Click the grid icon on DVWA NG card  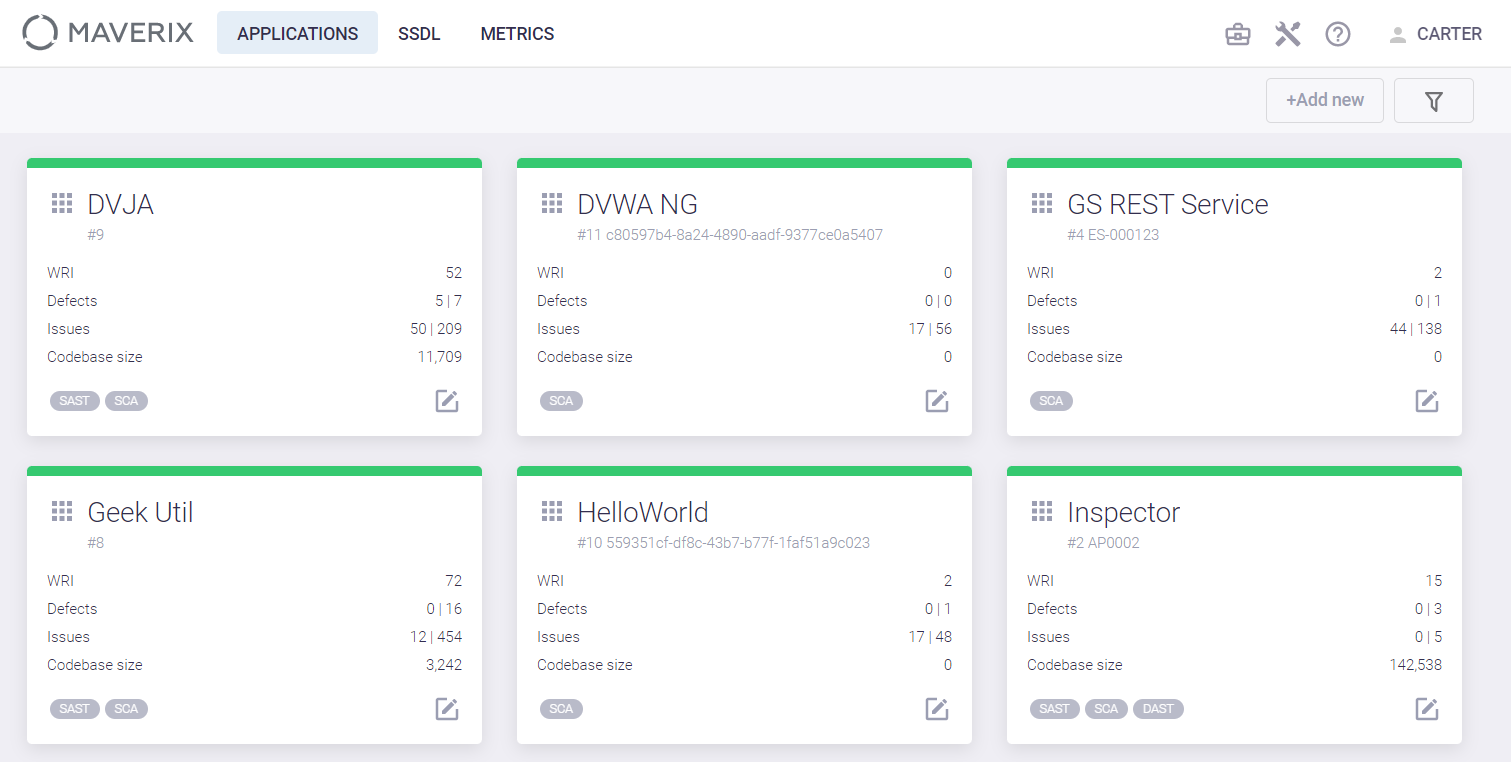click(x=552, y=204)
